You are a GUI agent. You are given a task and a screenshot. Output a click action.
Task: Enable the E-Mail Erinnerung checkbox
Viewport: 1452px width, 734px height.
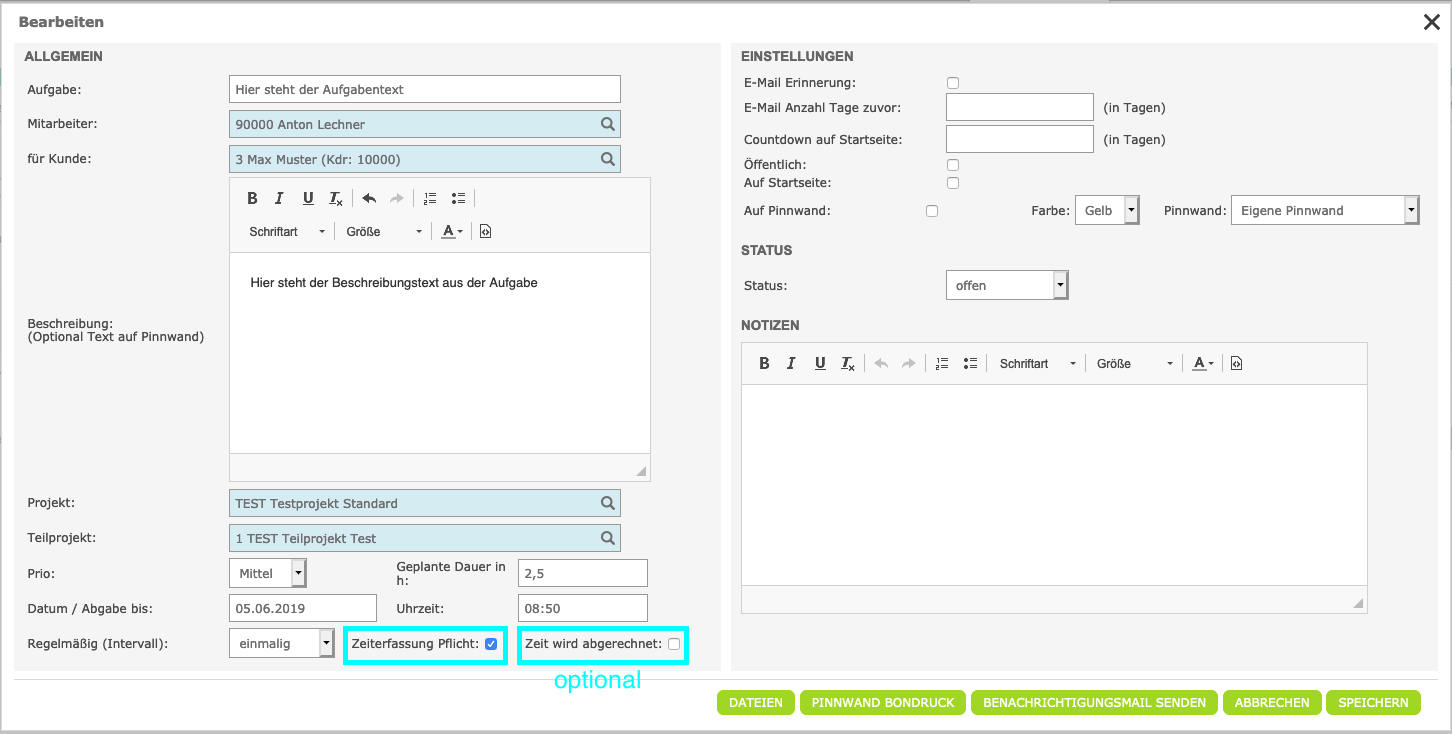(x=953, y=83)
